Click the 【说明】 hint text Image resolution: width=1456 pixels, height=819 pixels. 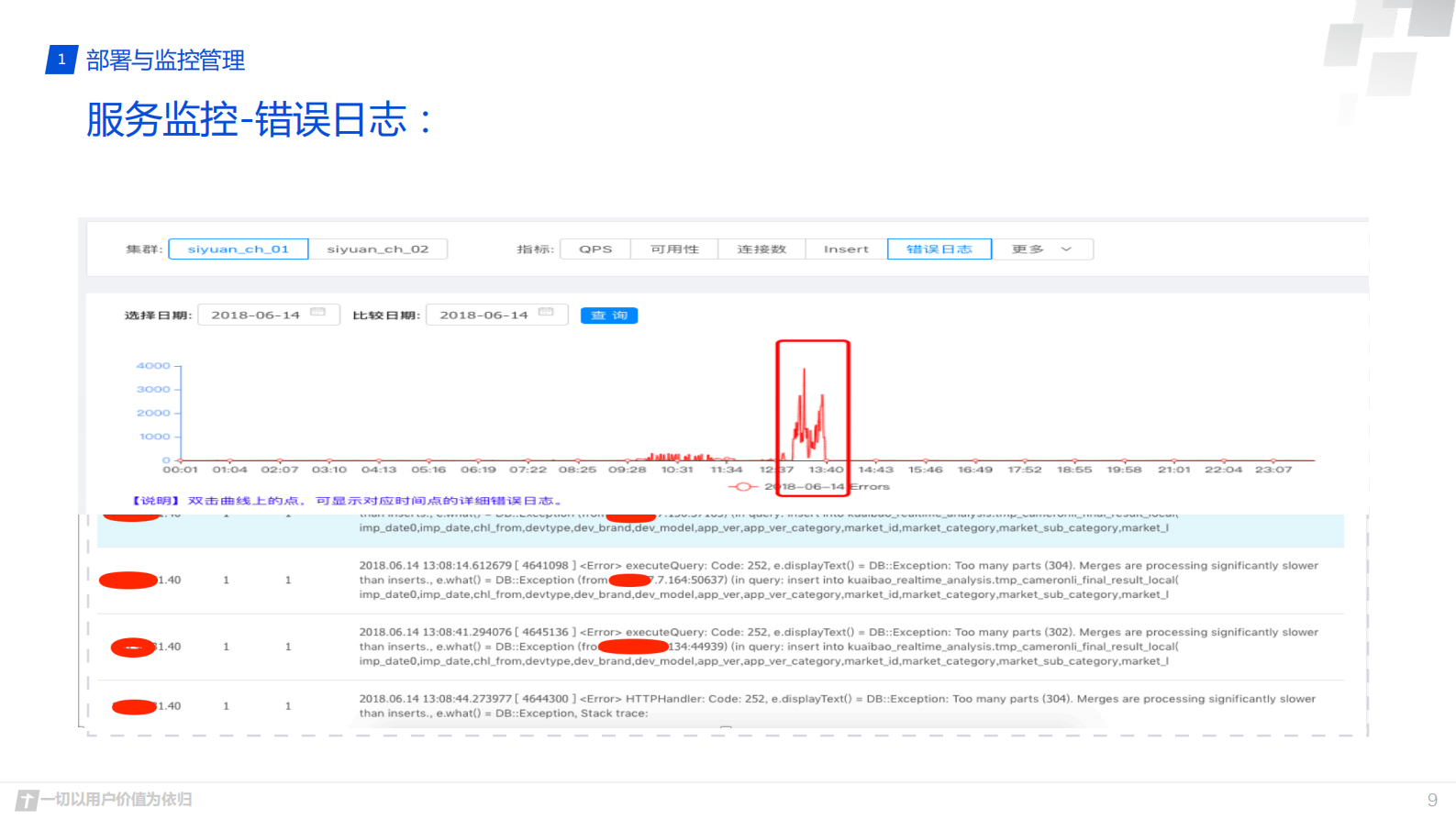click(x=347, y=501)
